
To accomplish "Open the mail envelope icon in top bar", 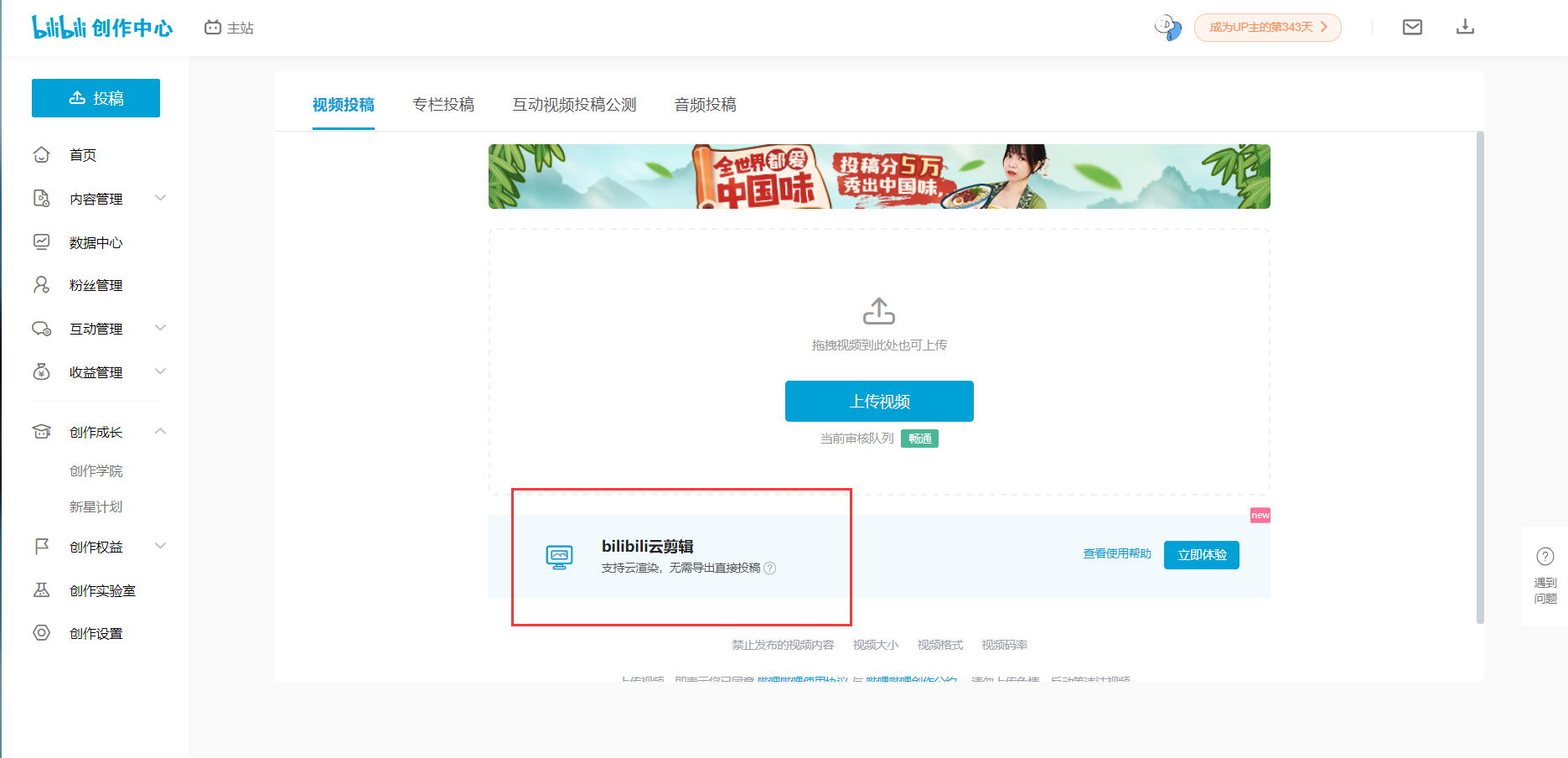I will (x=1412, y=26).
